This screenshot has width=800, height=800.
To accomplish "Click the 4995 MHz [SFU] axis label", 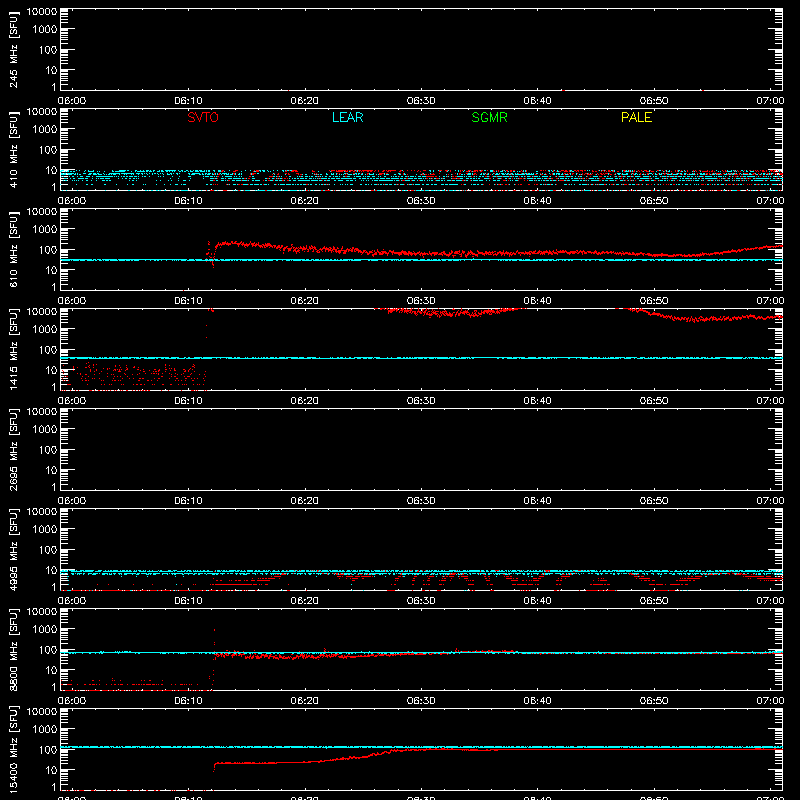I will click(x=14, y=549).
